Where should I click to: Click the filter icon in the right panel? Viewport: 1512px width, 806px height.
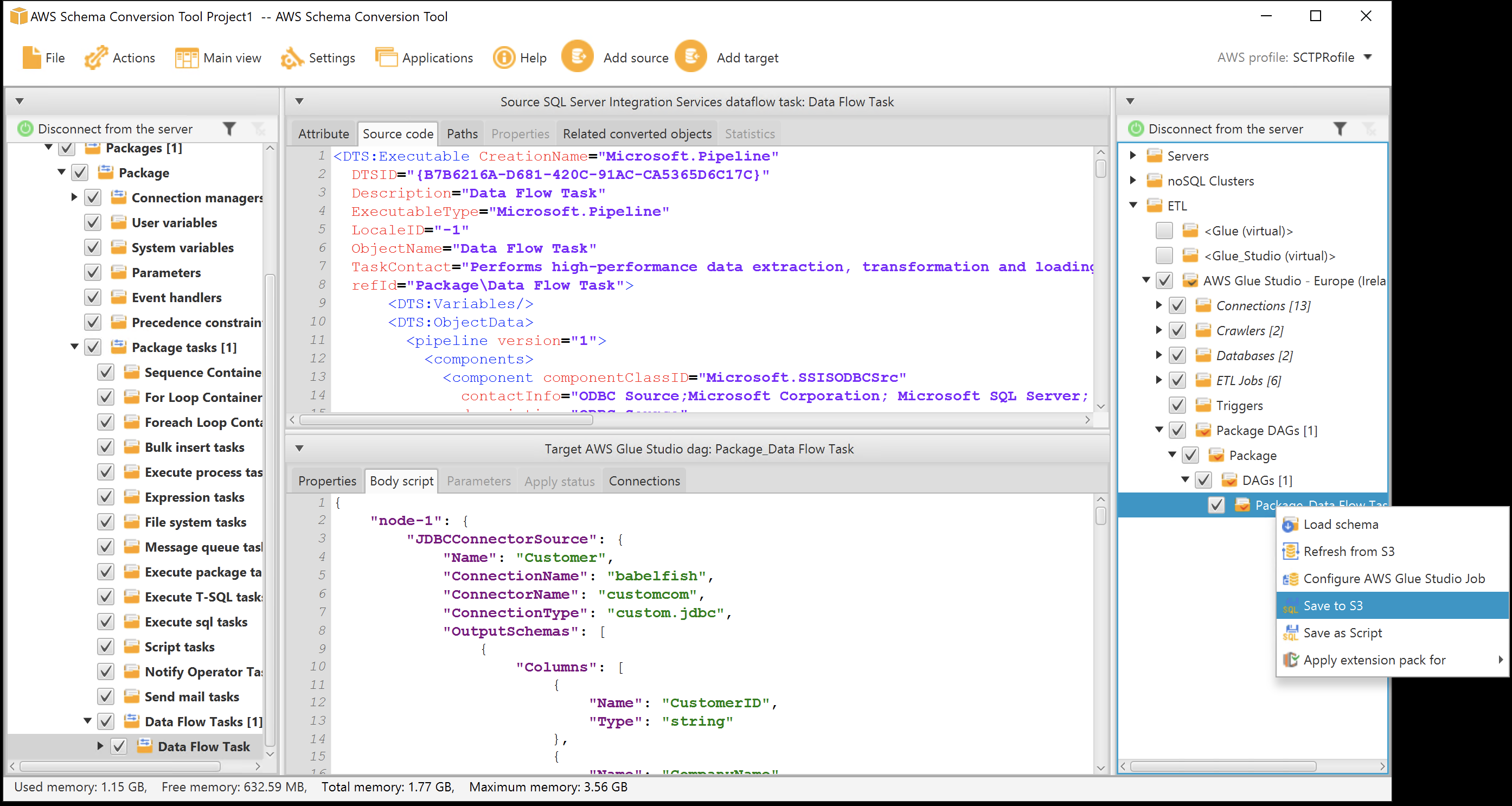(1341, 129)
